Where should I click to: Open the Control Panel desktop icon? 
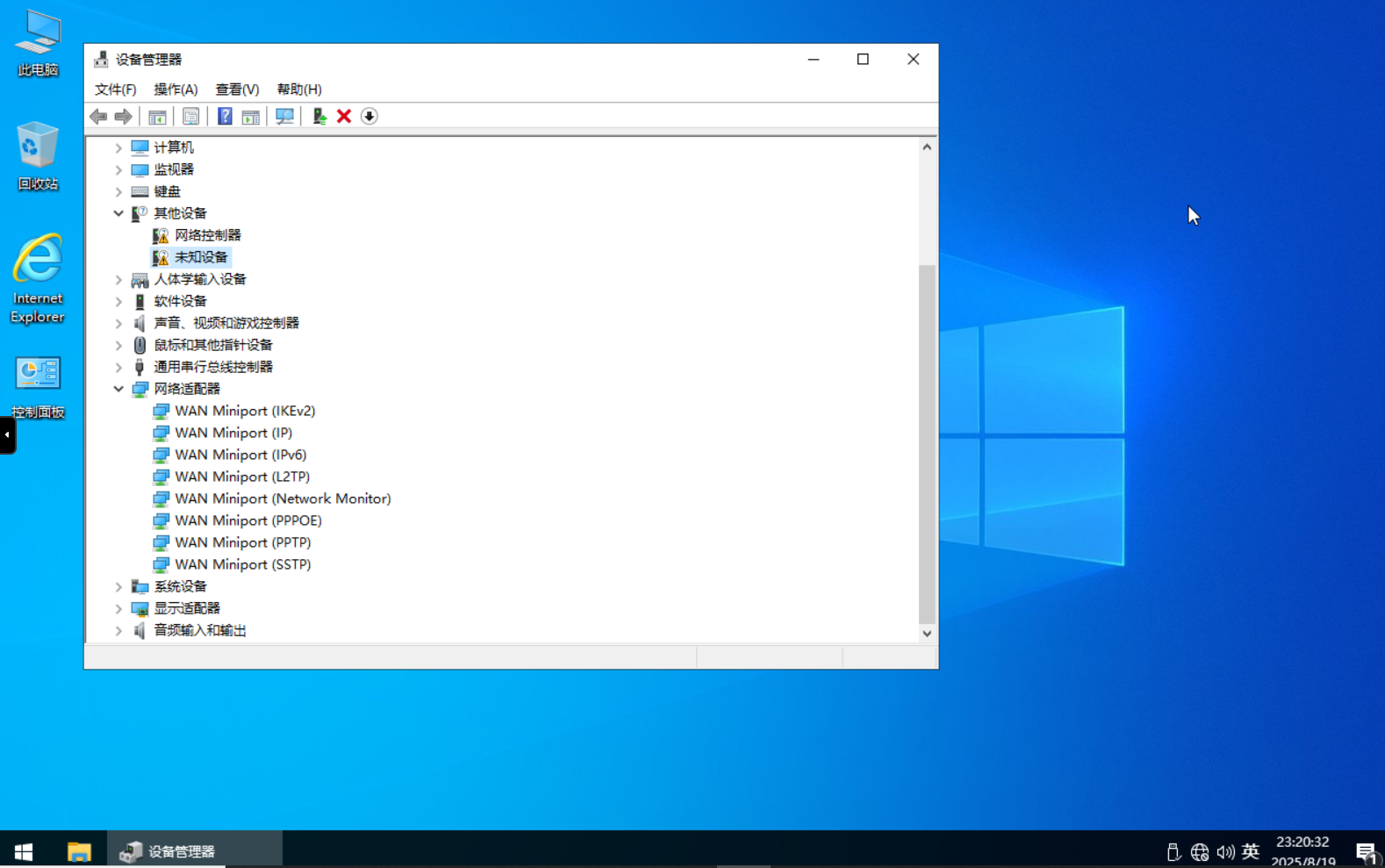click(38, 386)
